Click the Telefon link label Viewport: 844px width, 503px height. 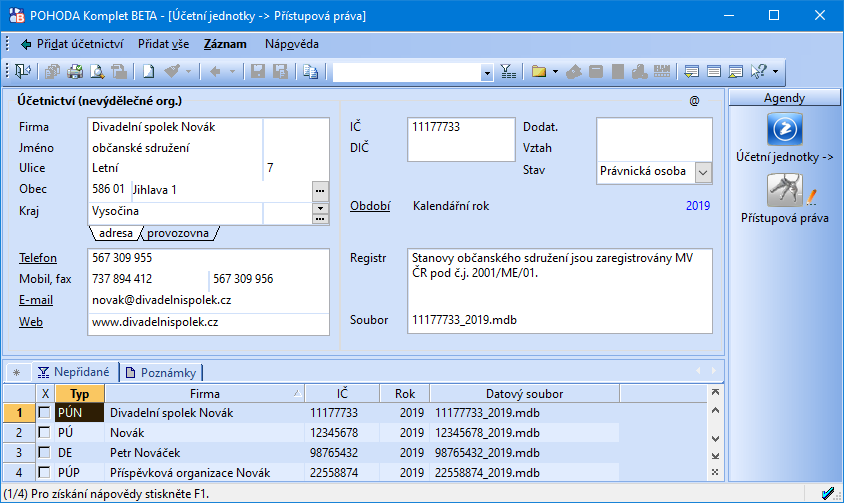click(x=38, y=258)
